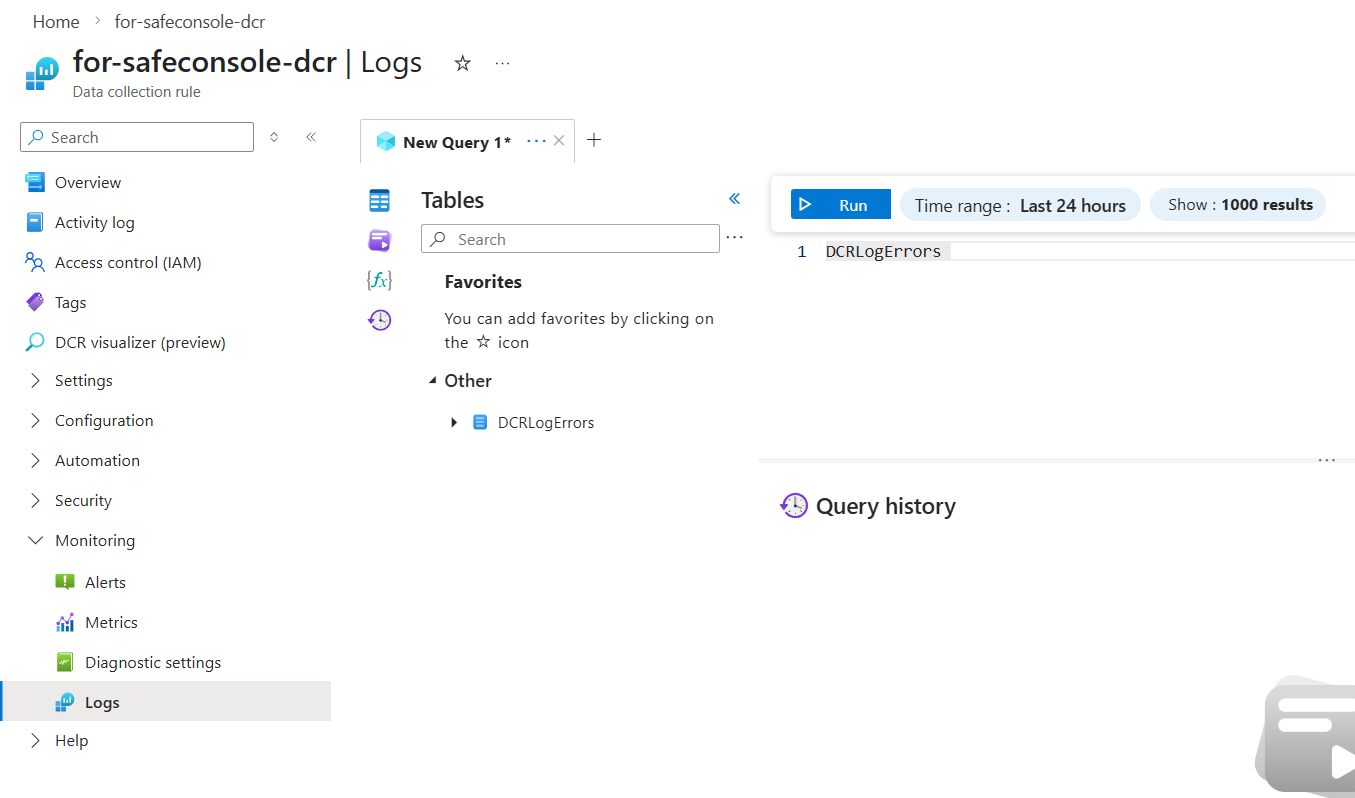Expand the DCRLogErrors table columns
The image size is (1355, 798).
click(454, 422)
